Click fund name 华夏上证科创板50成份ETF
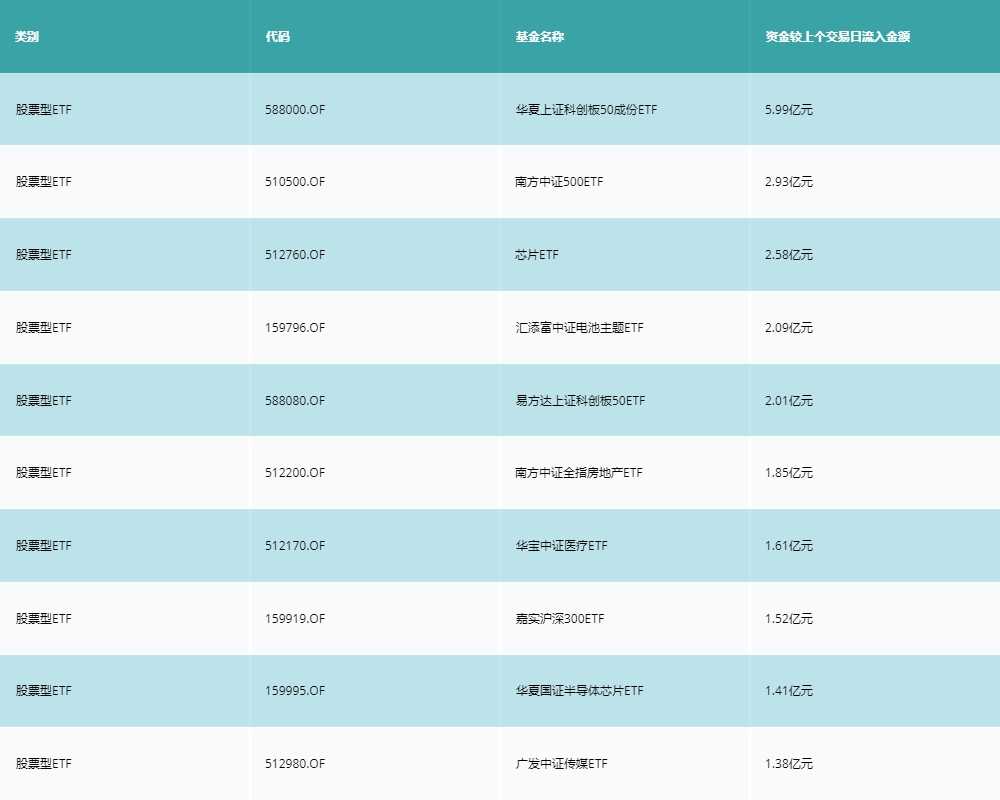The height and width of the screenshot is (800, 1000). tap(586, 110)
